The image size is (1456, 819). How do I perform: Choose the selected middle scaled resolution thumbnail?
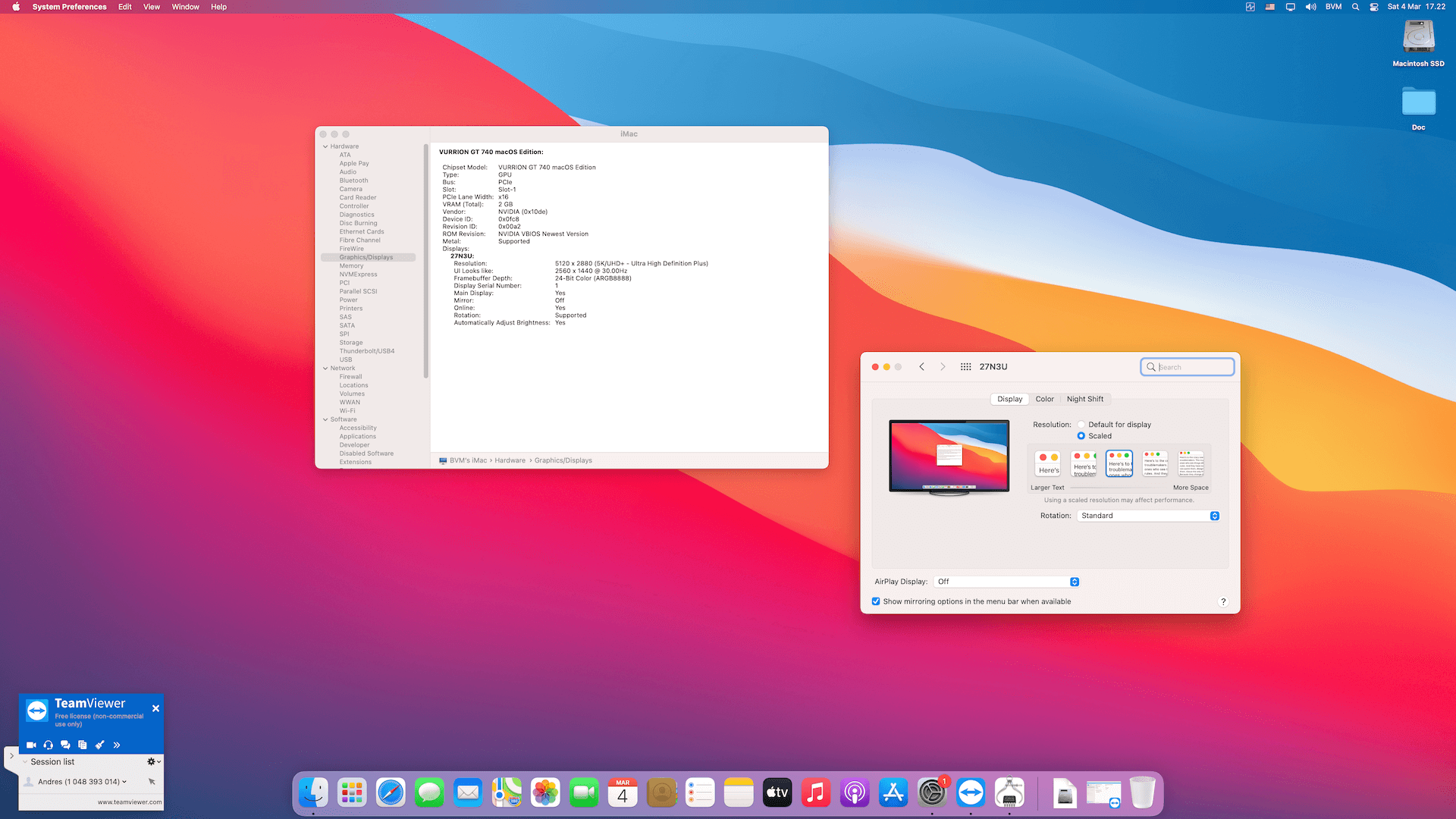tap(1119, 463)
